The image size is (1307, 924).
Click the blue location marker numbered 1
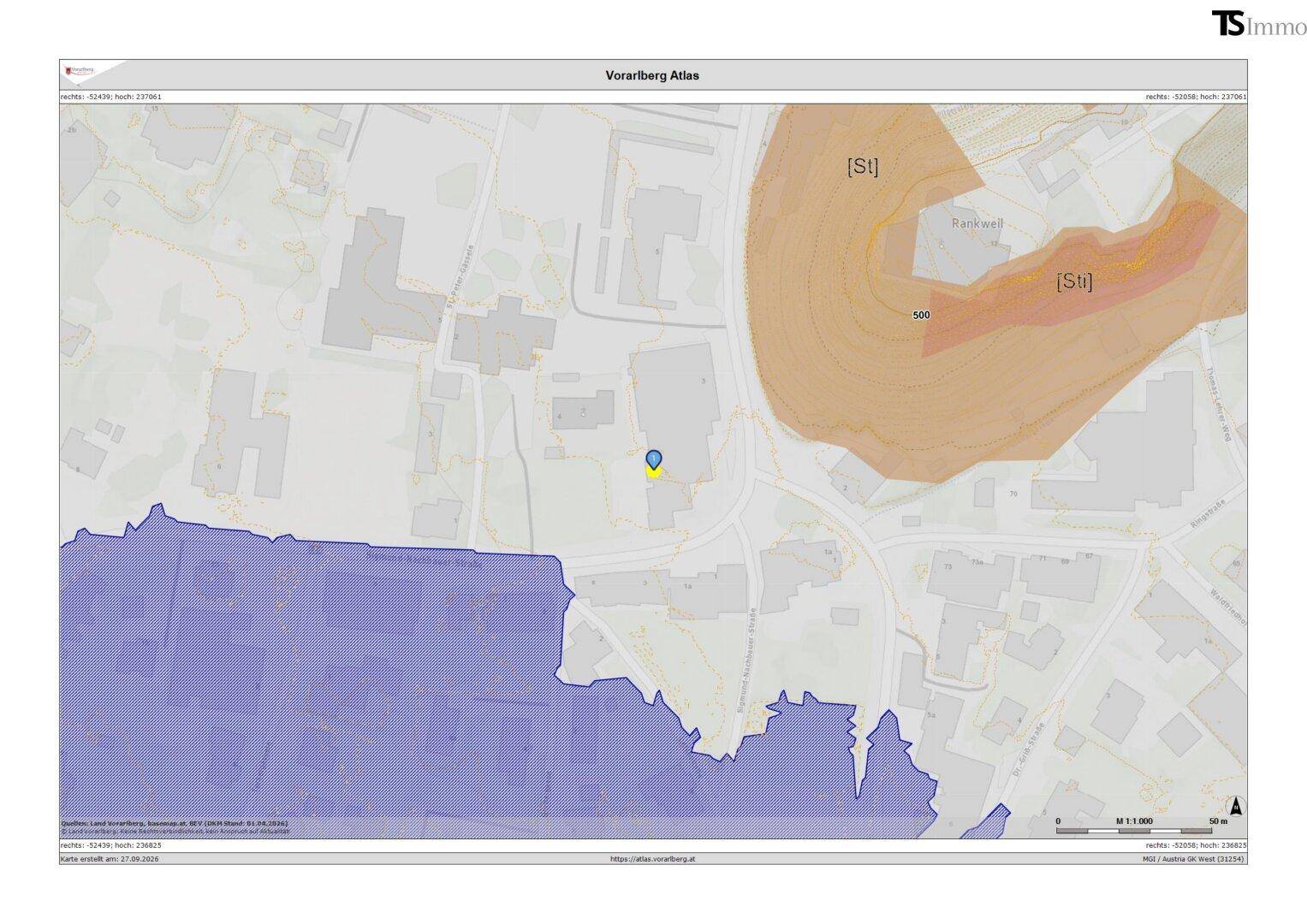tap(654, 459)
